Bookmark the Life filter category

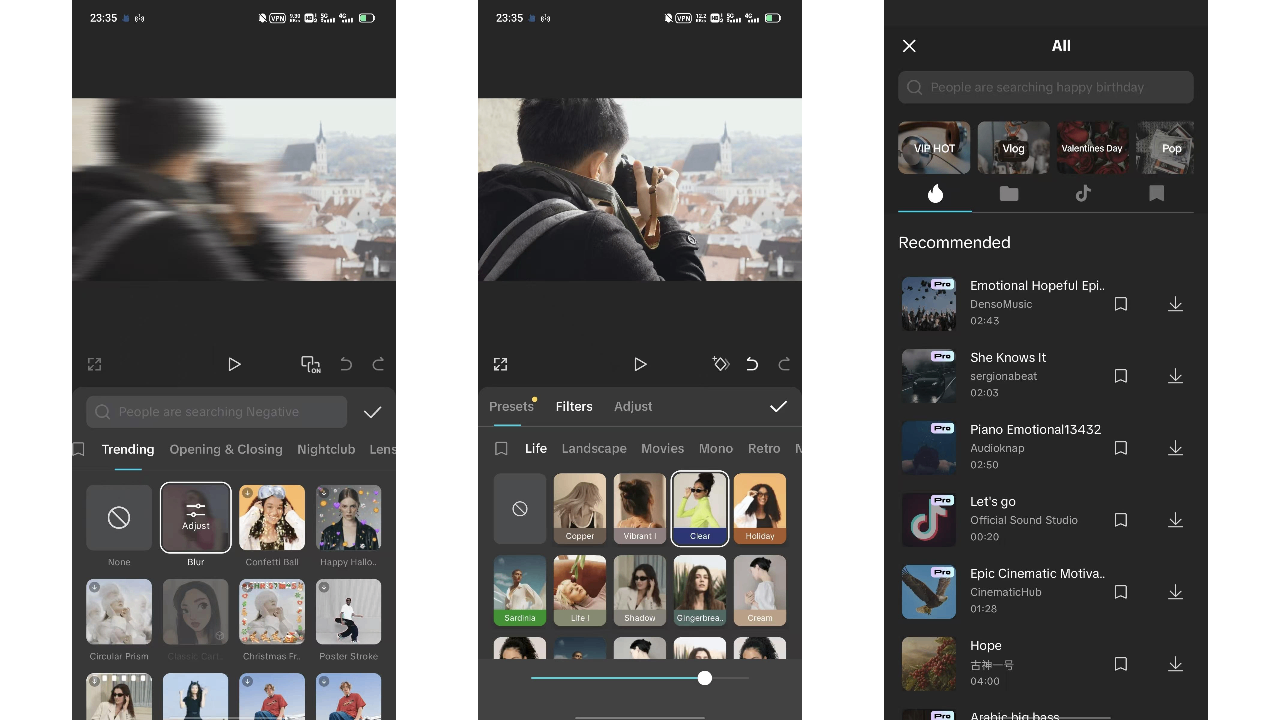click(x=501, y=448)
